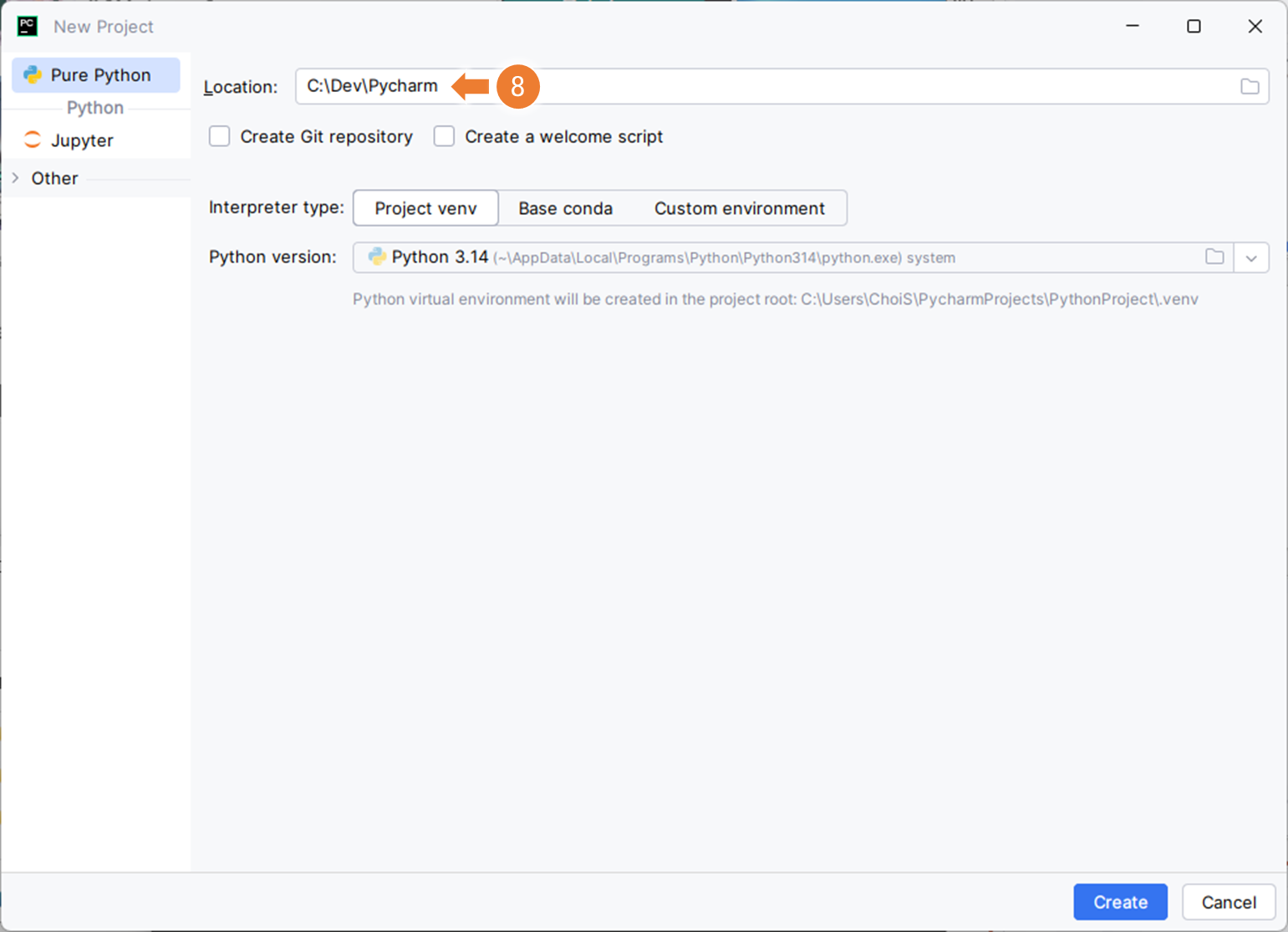Click the Jupyter logo icon
Viewport: 1288px width, 932px height.
pos(33,140)
